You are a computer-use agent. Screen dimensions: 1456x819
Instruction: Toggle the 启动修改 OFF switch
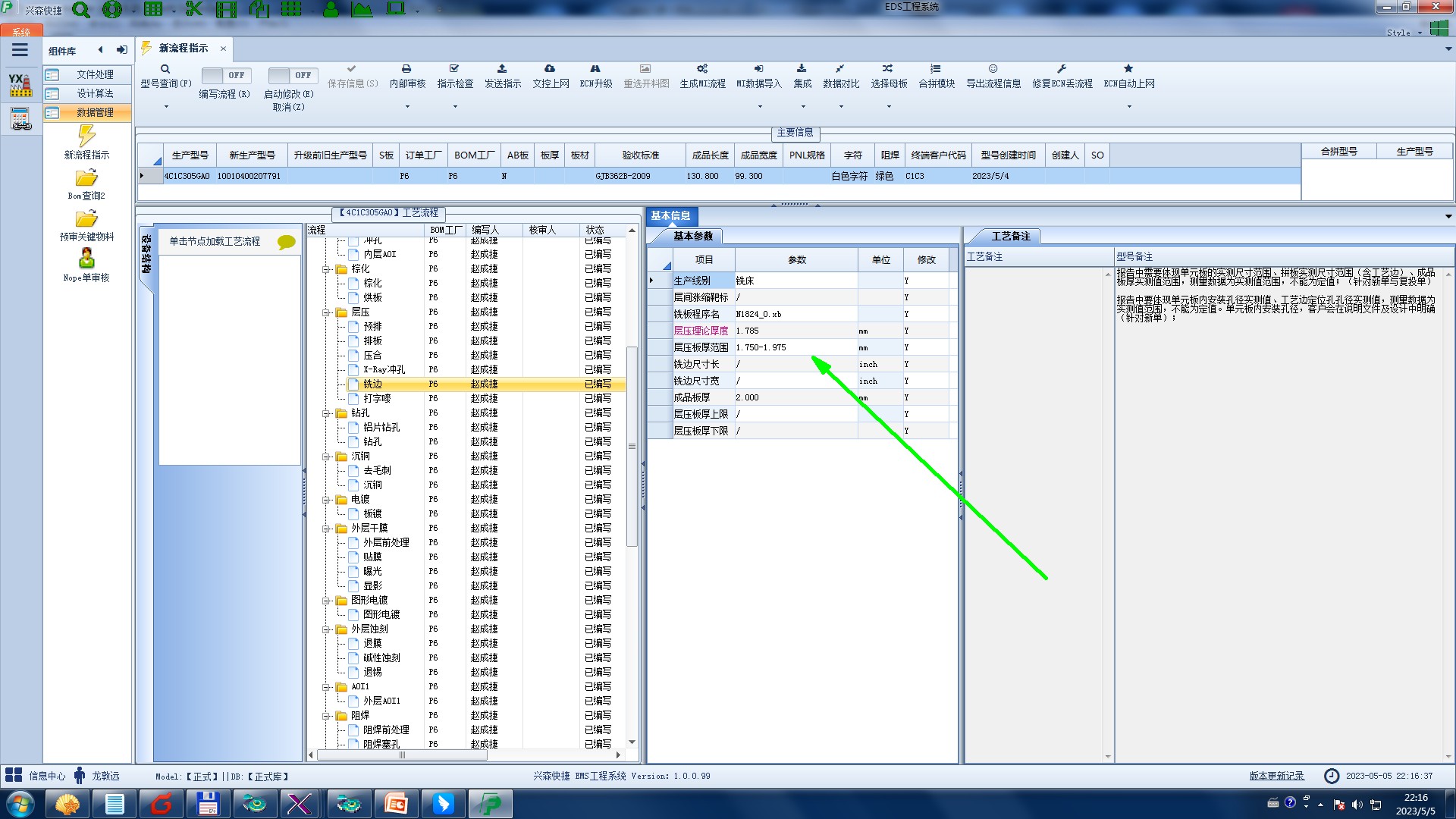[291, 75]
